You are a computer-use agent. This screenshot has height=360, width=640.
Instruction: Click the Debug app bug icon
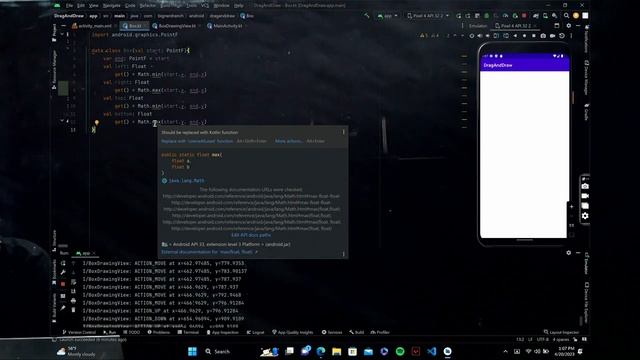[x=487, y=16]
